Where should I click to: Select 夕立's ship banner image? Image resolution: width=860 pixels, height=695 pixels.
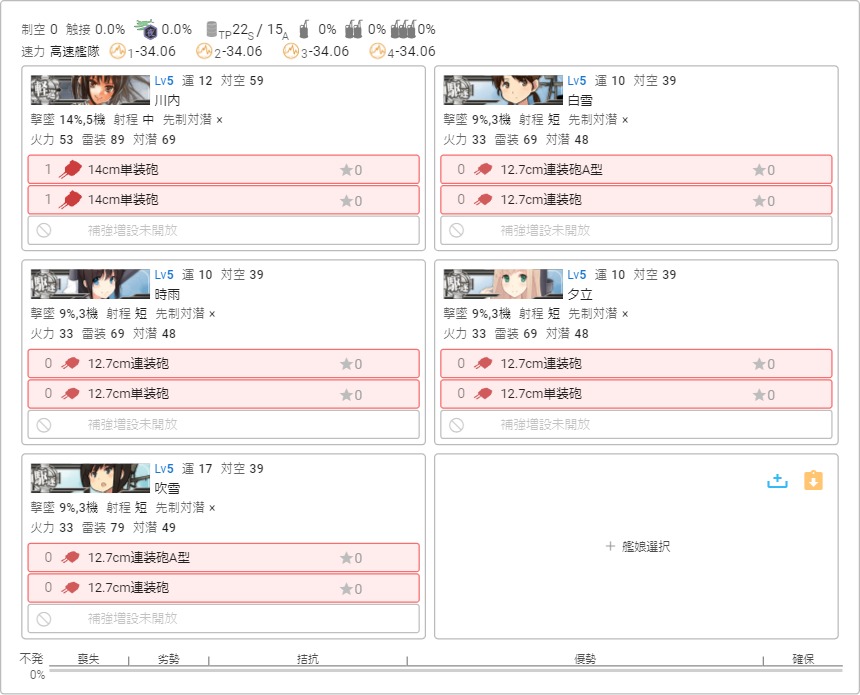(x=503, y=284)
